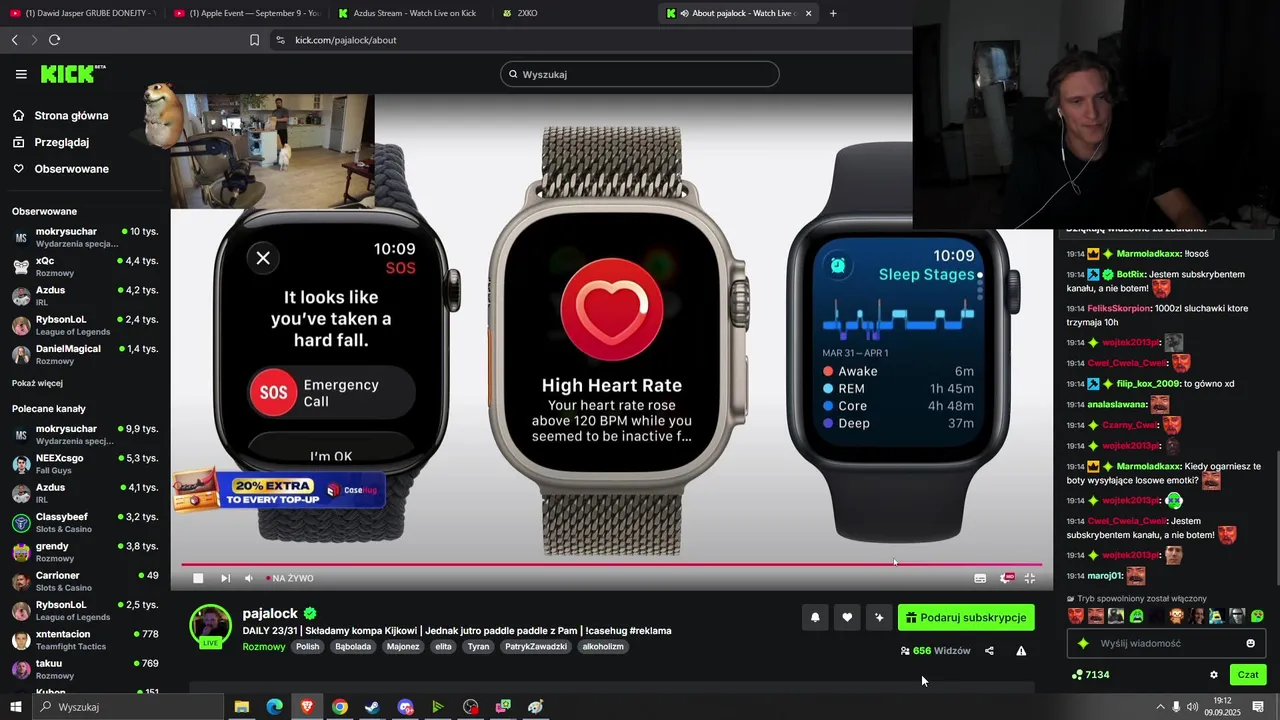Click the sparkle gift button
Image resolution: width=1280 pixels, height=720 pixels.
[879, 618]
